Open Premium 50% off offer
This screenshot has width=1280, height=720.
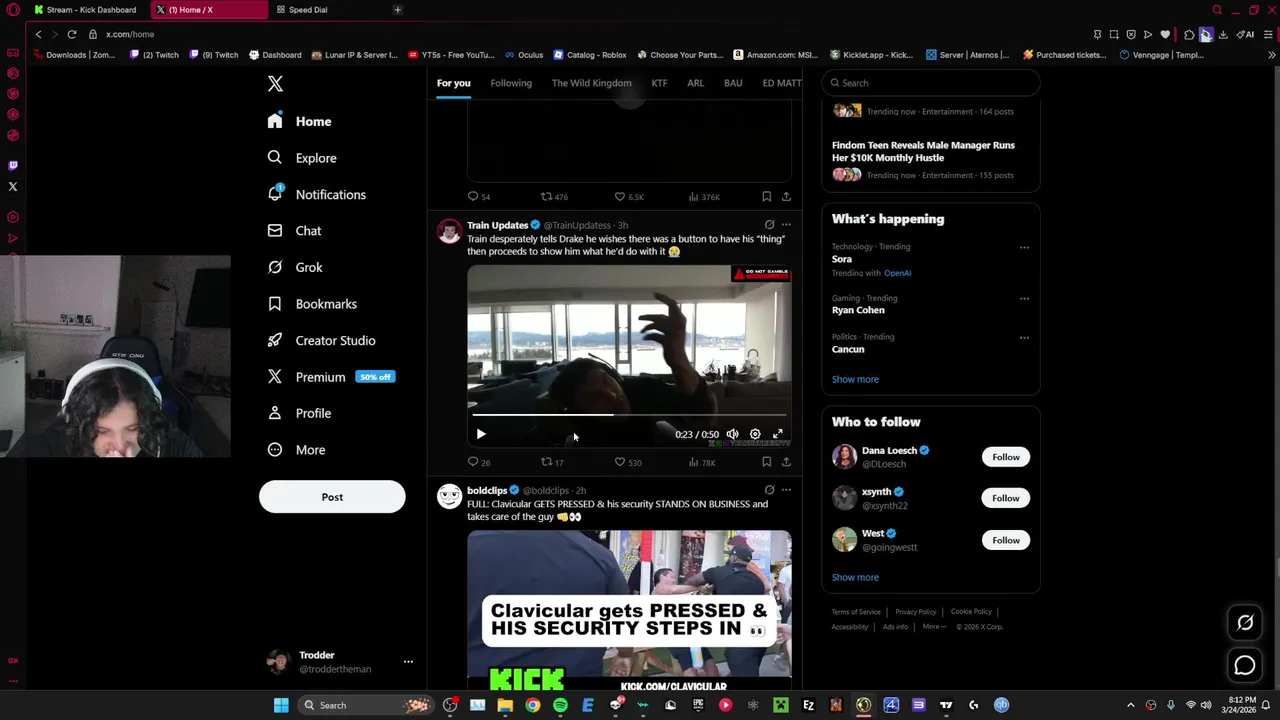[x=331, y=377]
